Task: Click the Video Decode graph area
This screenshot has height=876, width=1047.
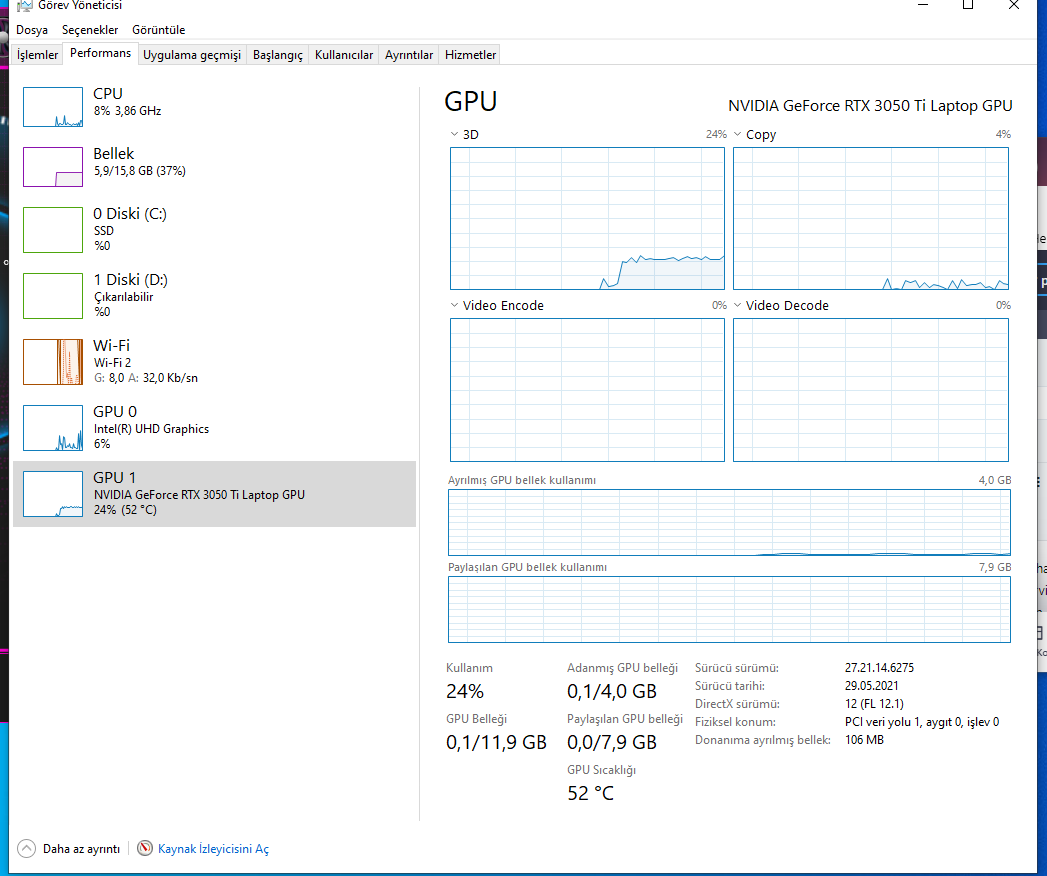Action: [x=871, y=390]
